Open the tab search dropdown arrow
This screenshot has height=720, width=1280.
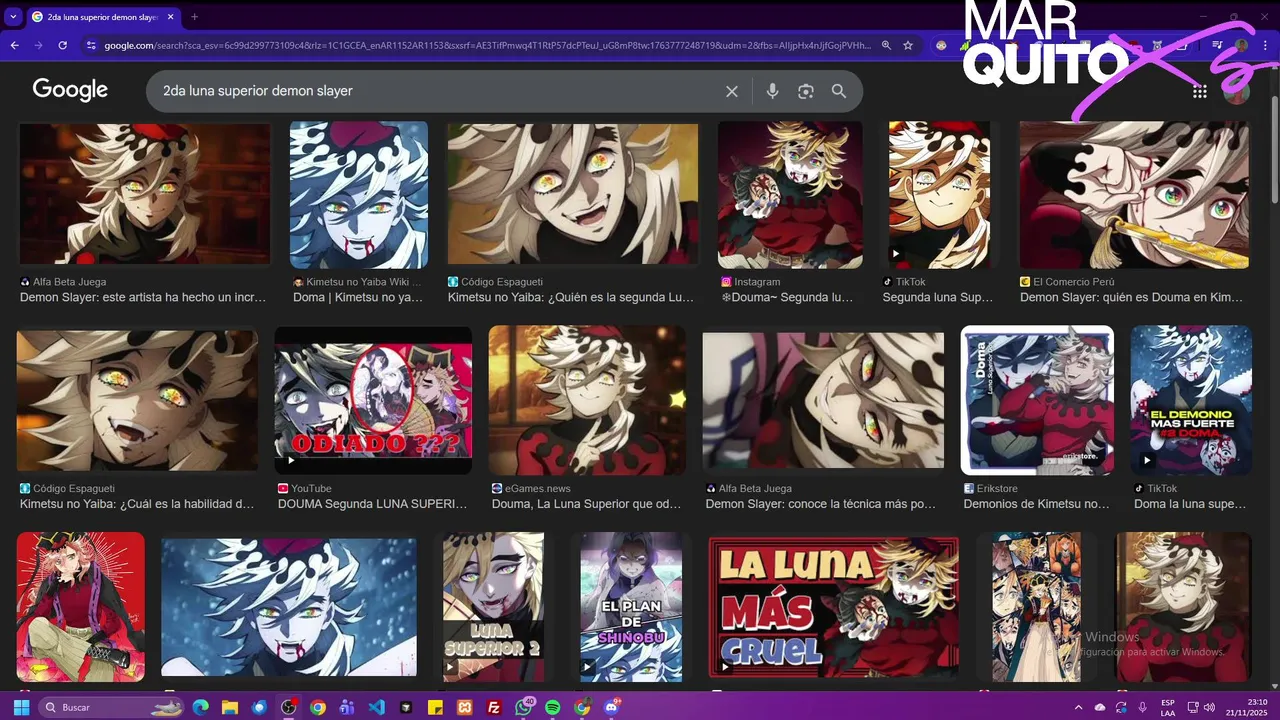click(12, 16)
